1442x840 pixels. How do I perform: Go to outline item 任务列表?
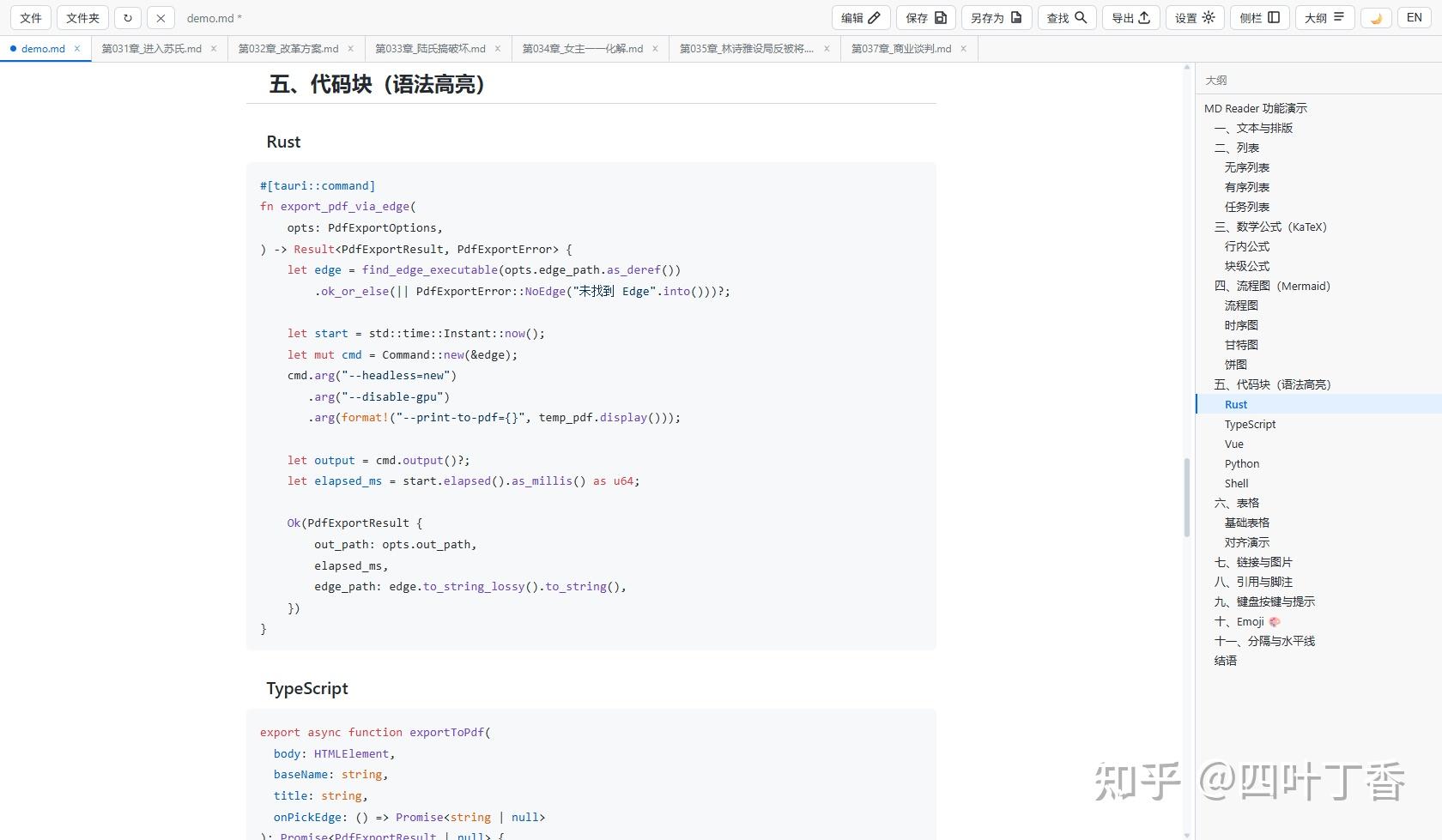(x=1246, y=207)
